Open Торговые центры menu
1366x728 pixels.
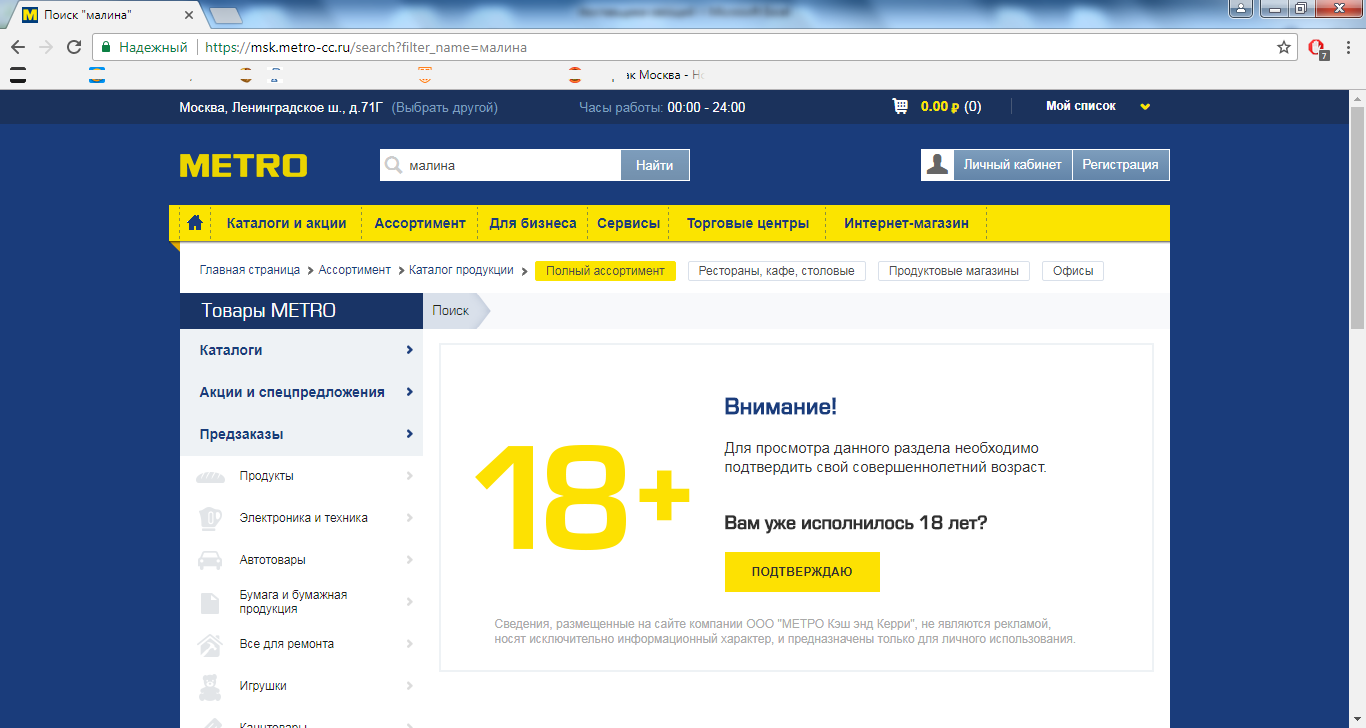(x=748, y=223)
